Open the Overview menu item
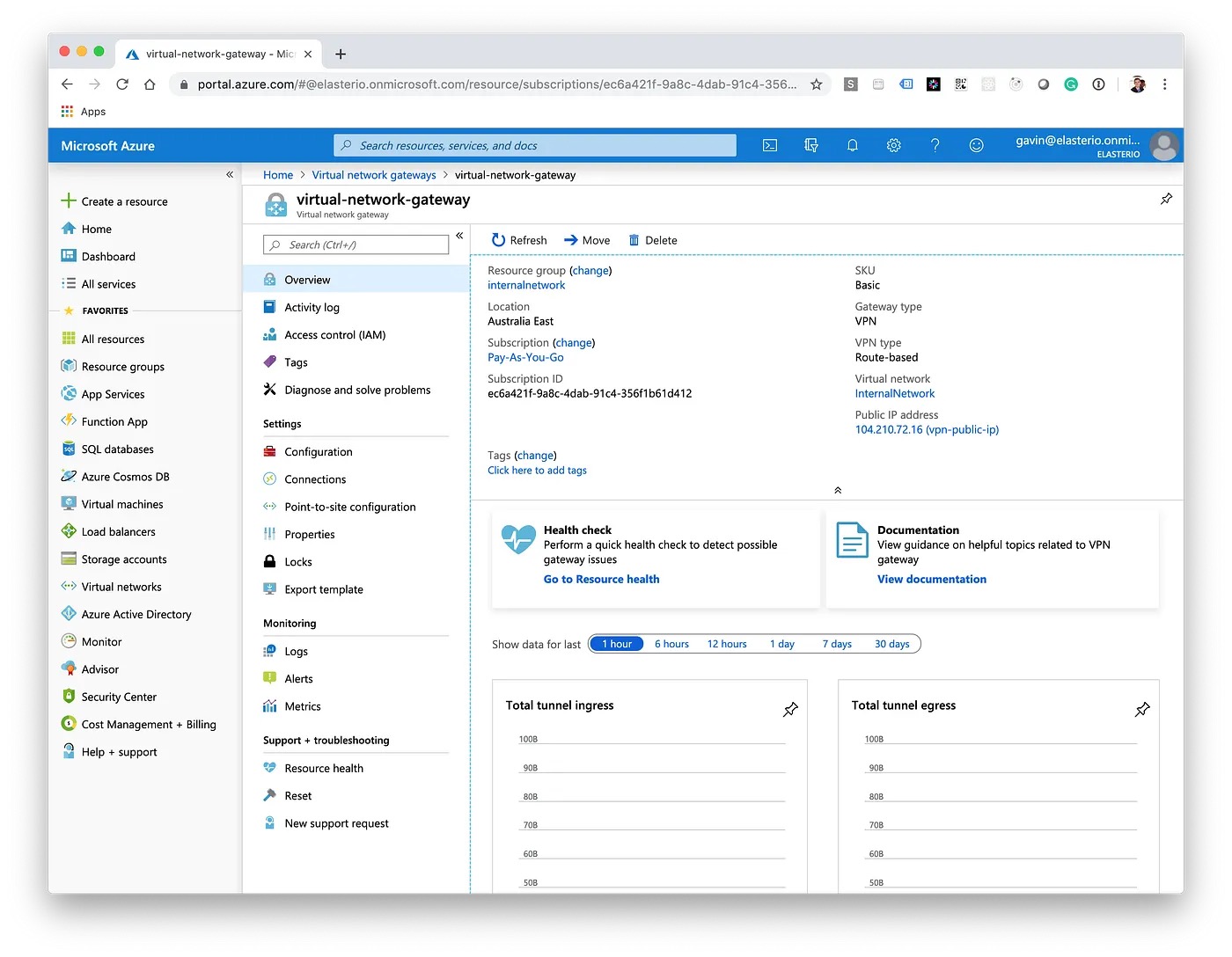The width and height of the screenshot is (1232, 957). 356,280
